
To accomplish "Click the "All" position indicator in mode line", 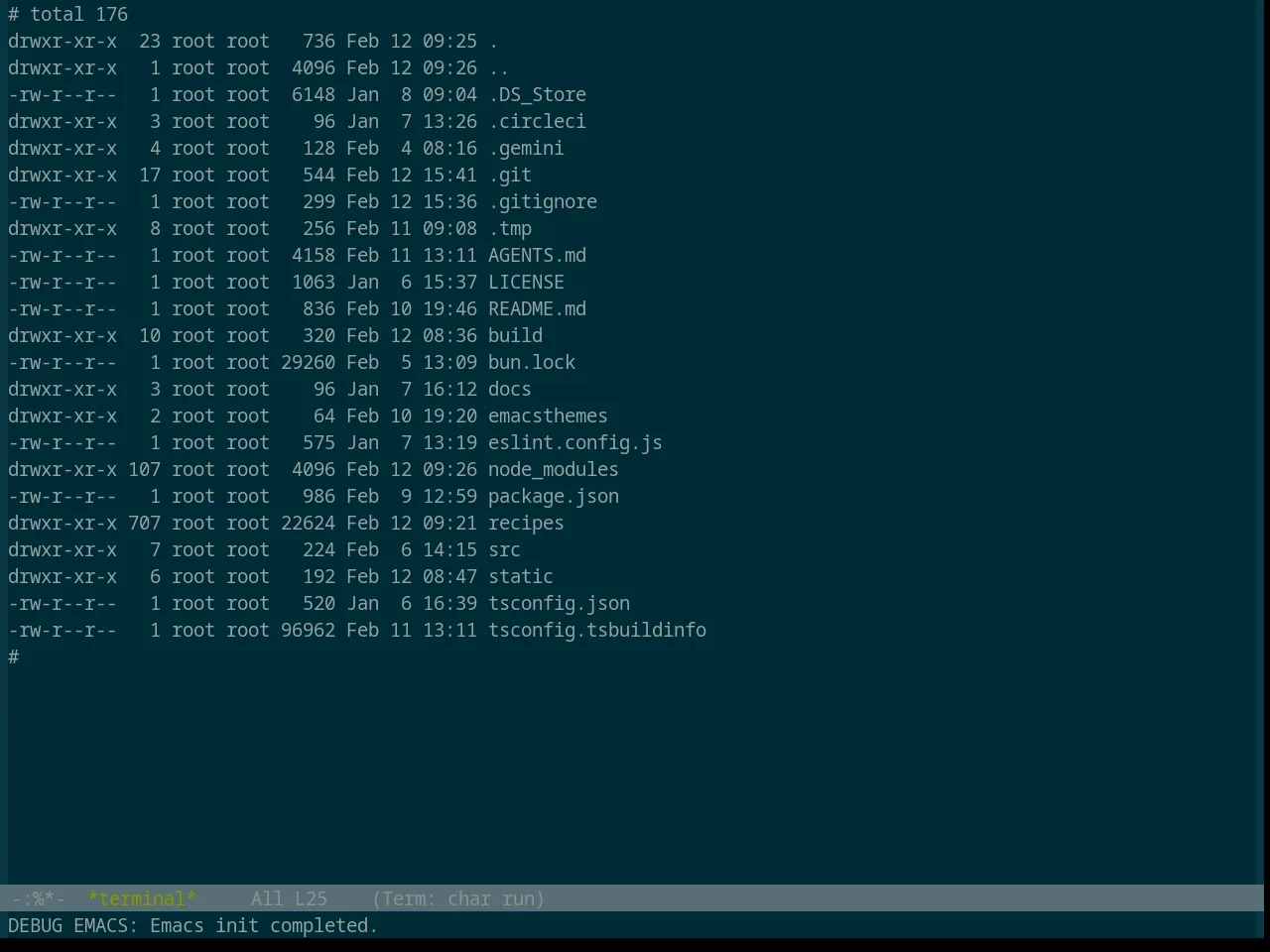I will point(267,898).
